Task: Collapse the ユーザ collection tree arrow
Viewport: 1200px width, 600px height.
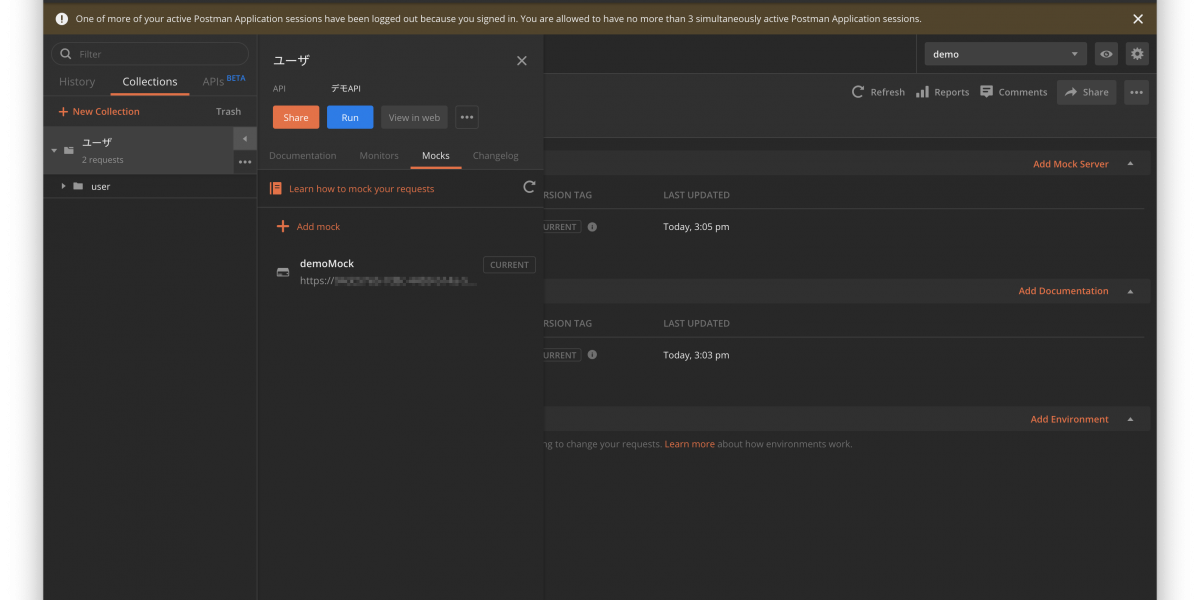Action: (52, 150)
